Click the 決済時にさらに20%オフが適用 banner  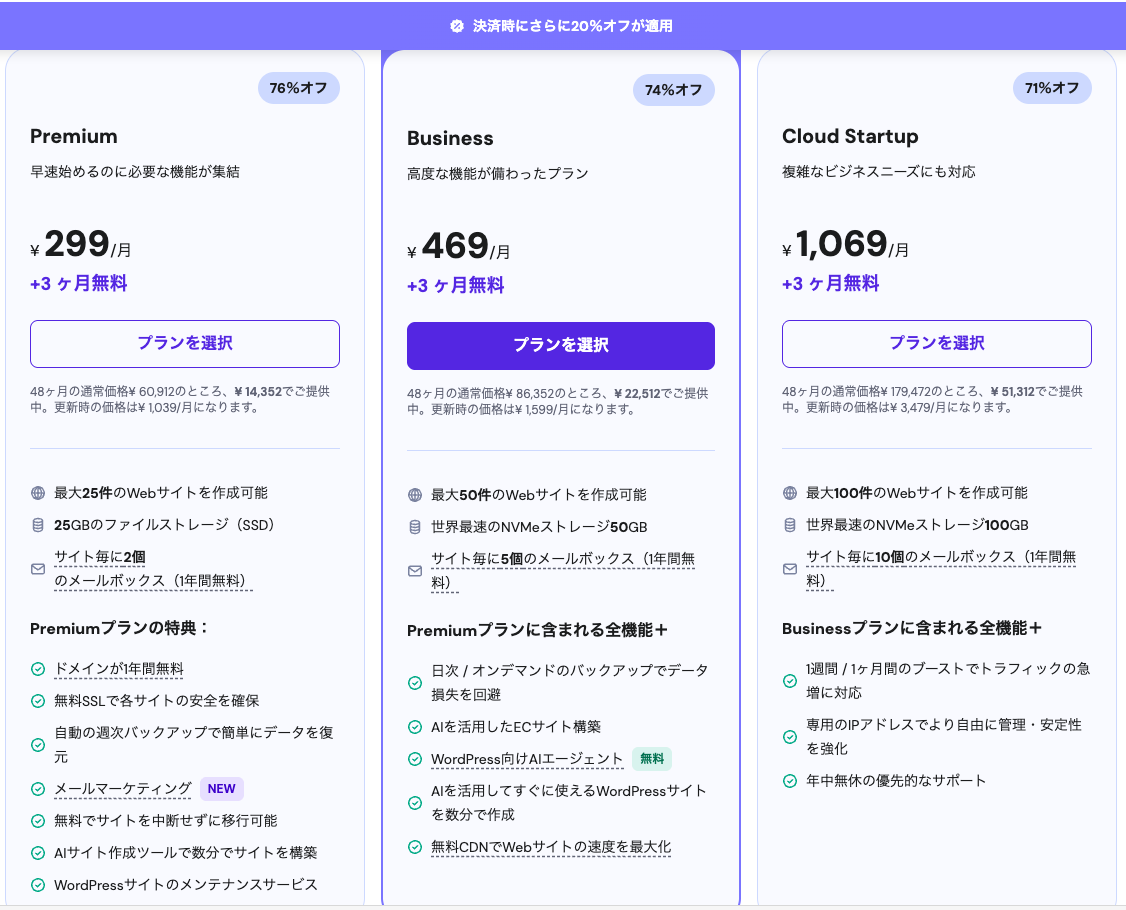(x=563, y=25)
